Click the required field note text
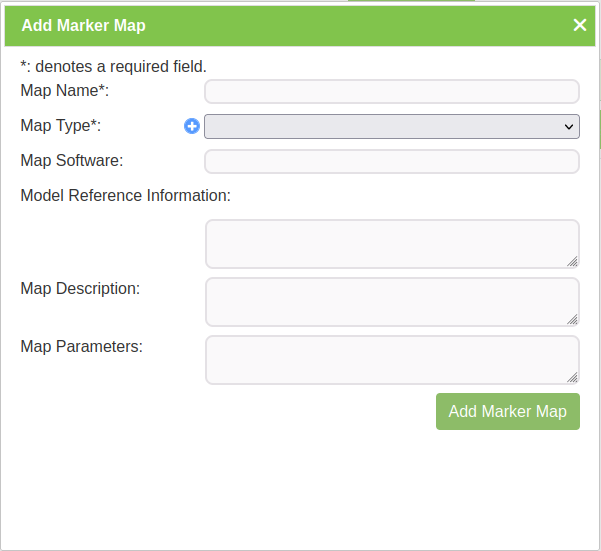Screen dimensions: 601x551 click(113, 67)
